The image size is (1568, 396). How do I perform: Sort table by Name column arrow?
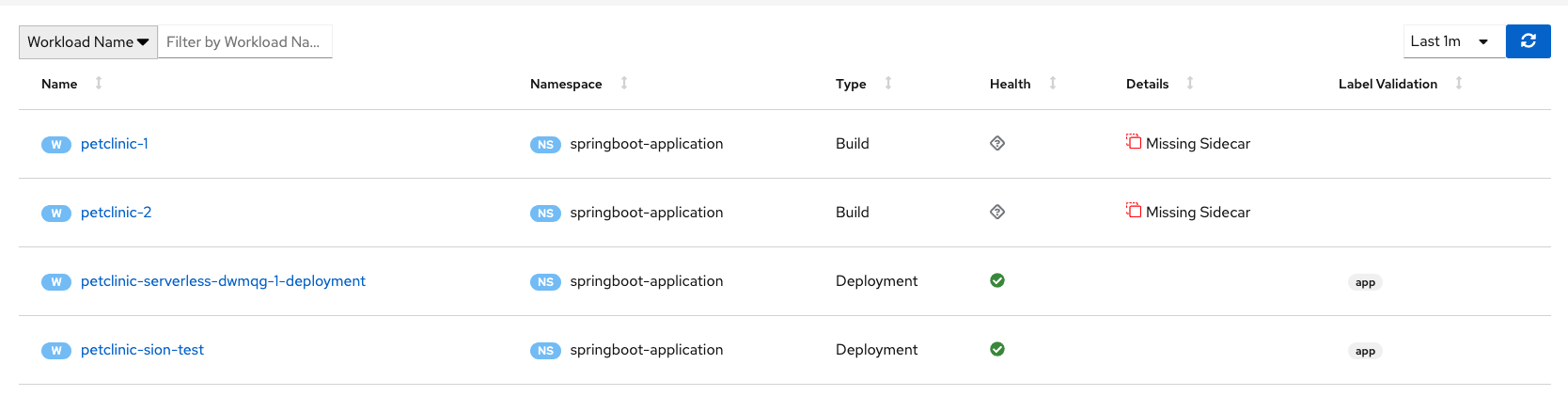click(99, 83)
